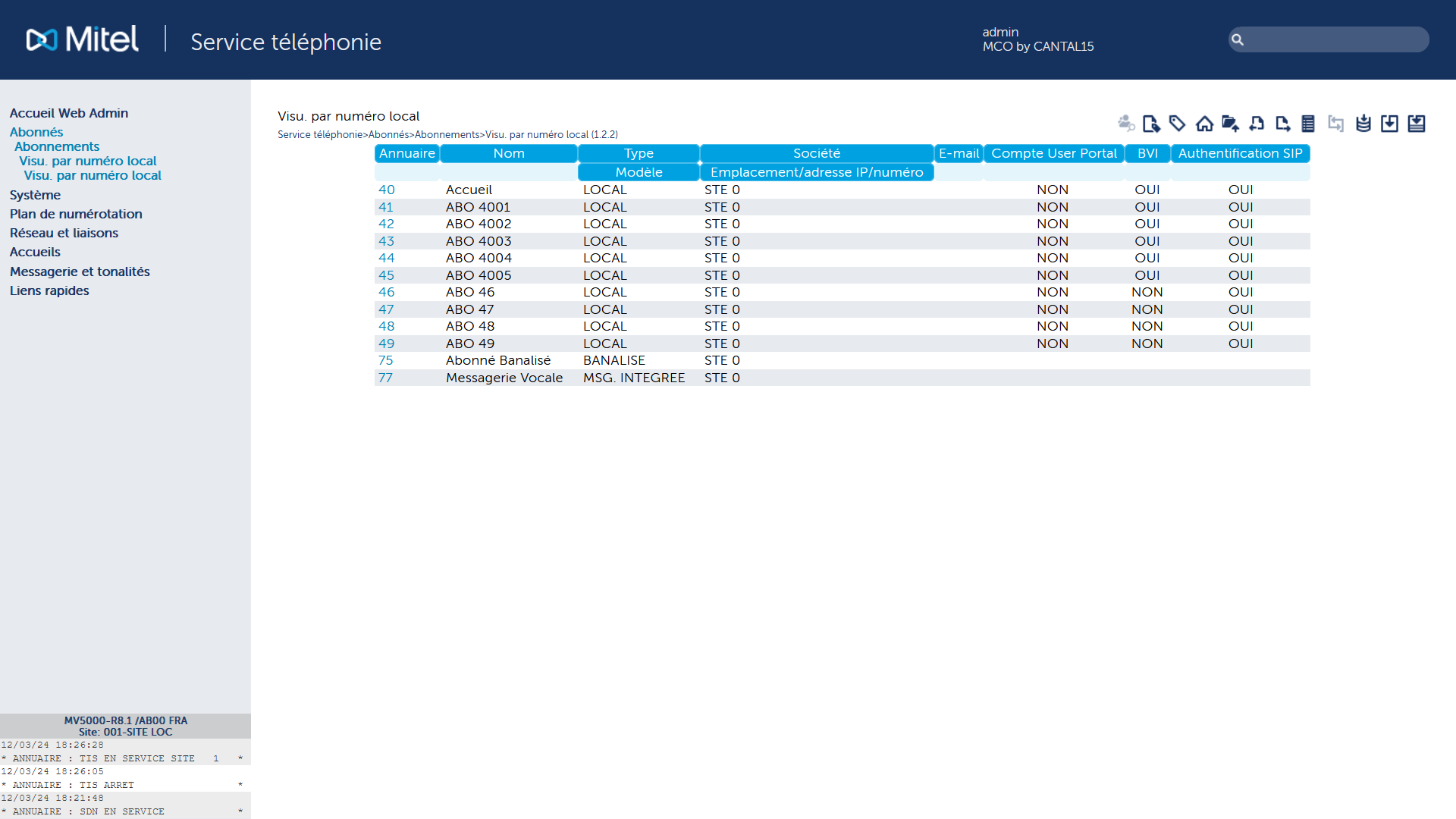Screen dimensions: 1456x819
Task: Click the folder with up-arrow toolbar icon
Action: [1231, 123]
